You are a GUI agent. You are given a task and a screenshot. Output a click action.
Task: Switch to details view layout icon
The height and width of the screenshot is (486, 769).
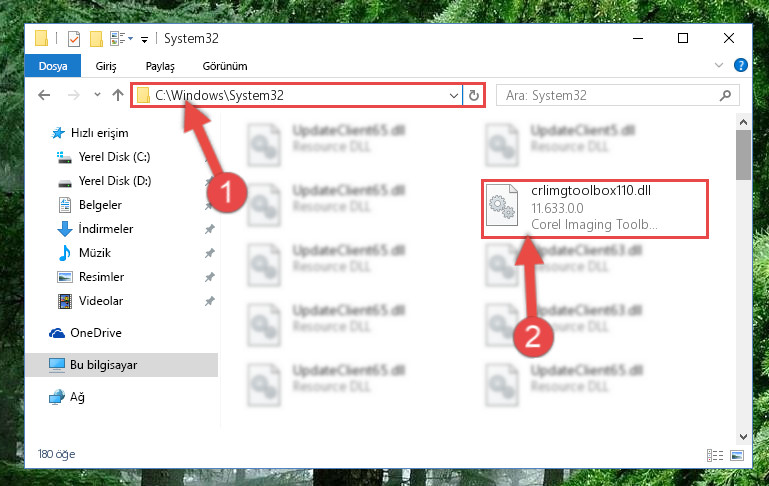coord(715,455)
